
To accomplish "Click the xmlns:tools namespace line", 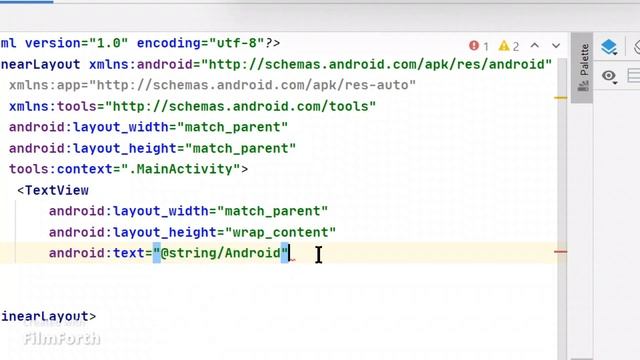I will point(192,107).
